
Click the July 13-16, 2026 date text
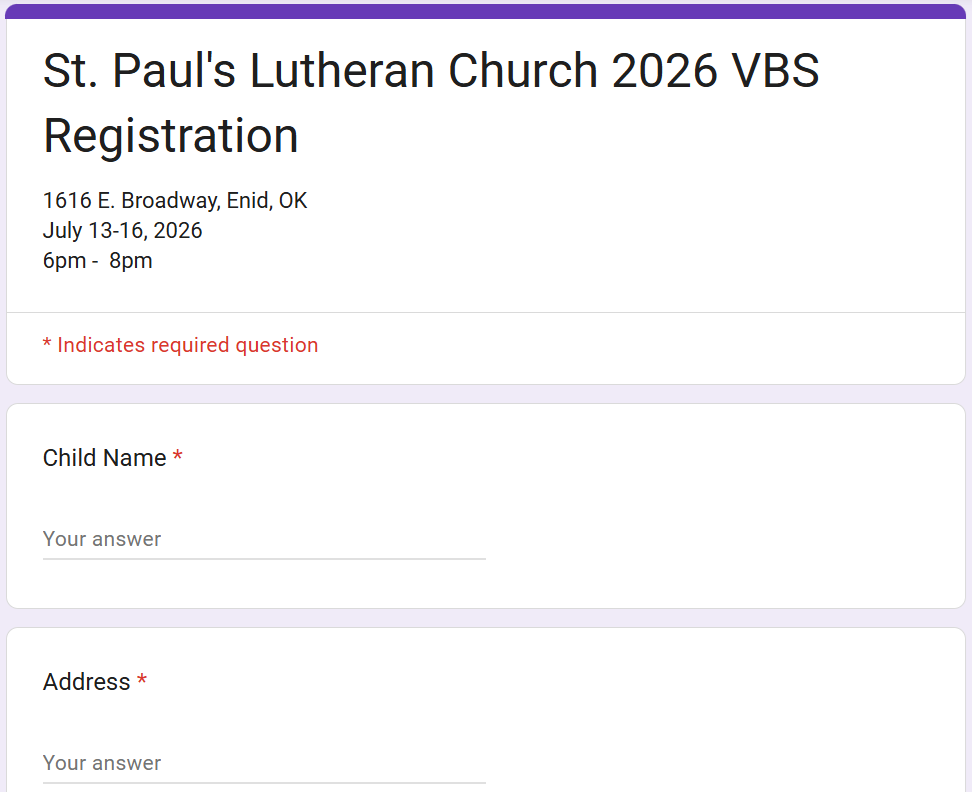click(x=123, y=231)
